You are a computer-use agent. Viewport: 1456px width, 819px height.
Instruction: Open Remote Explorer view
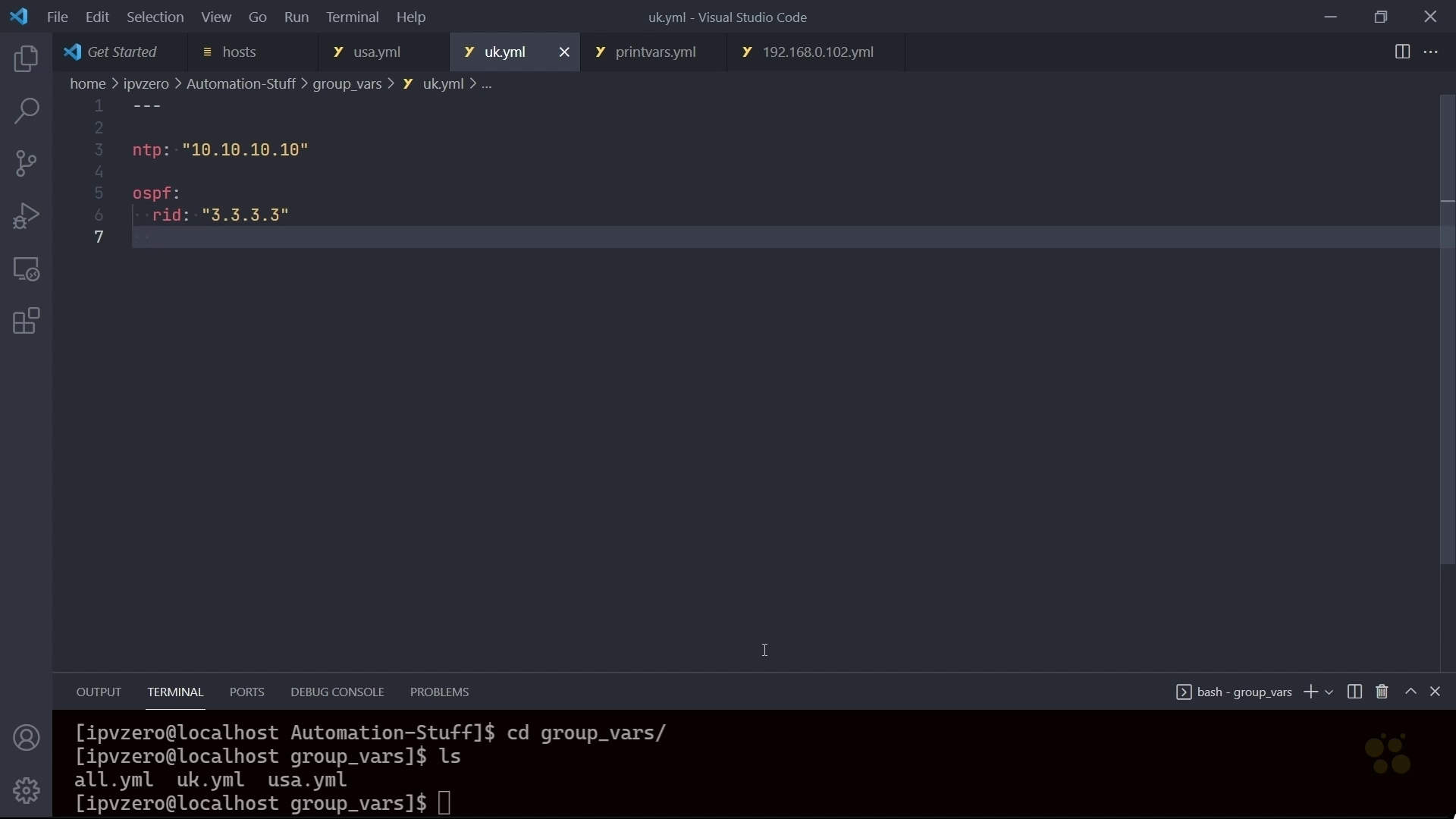[27, 269]
